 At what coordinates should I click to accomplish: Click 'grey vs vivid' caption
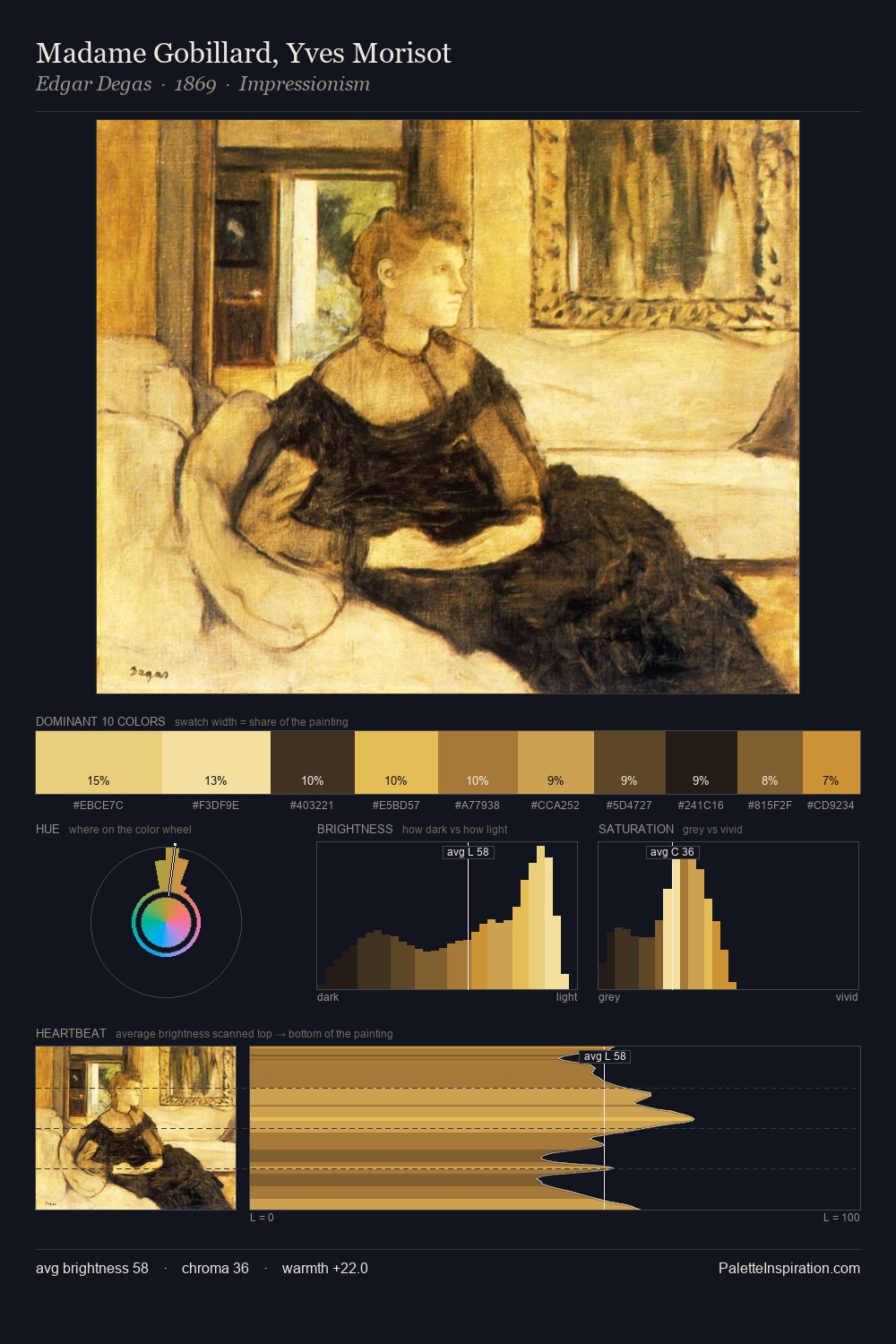tap(712, 830)
